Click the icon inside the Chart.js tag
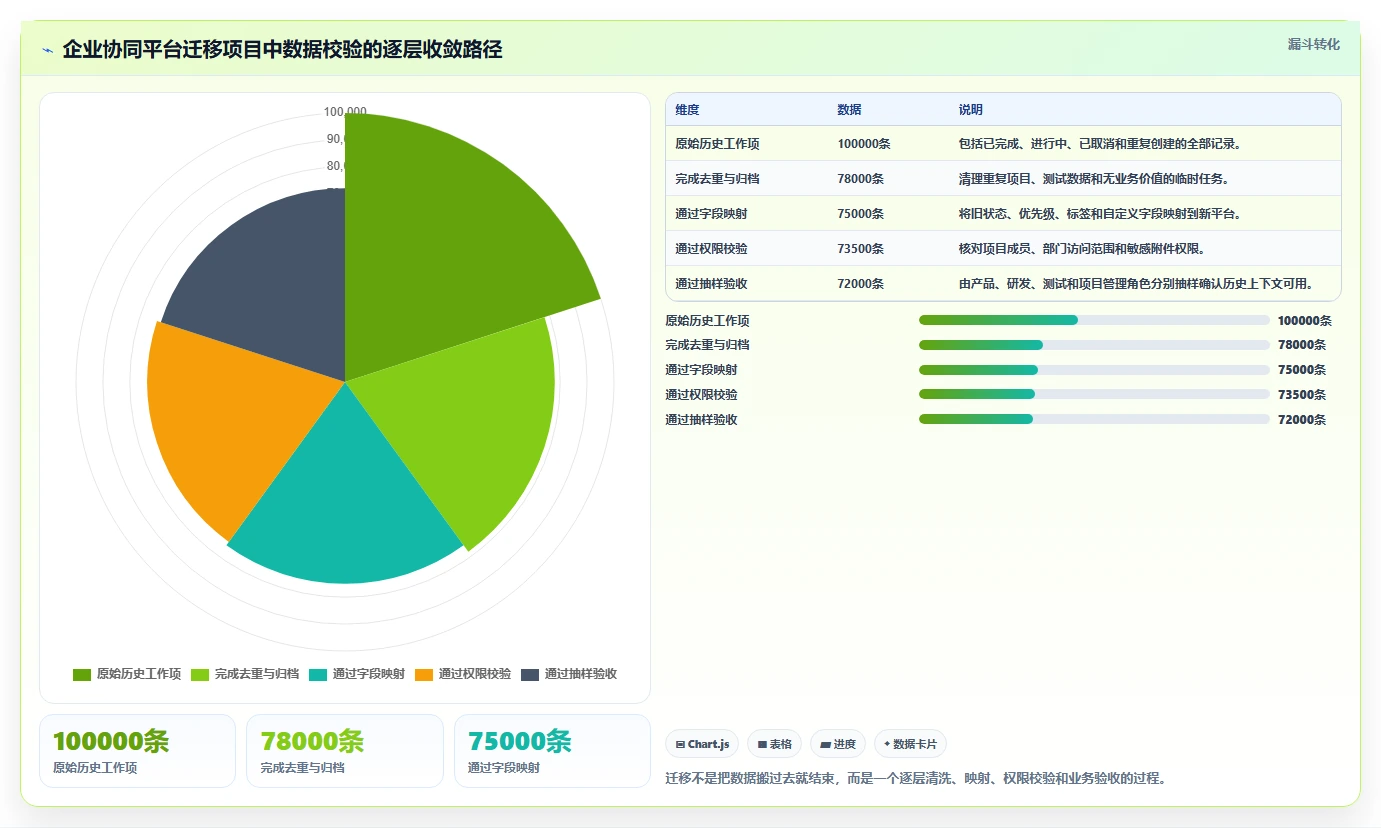Image resolution: width=1381 pixels, height=828 pixels. pos(680,745)
